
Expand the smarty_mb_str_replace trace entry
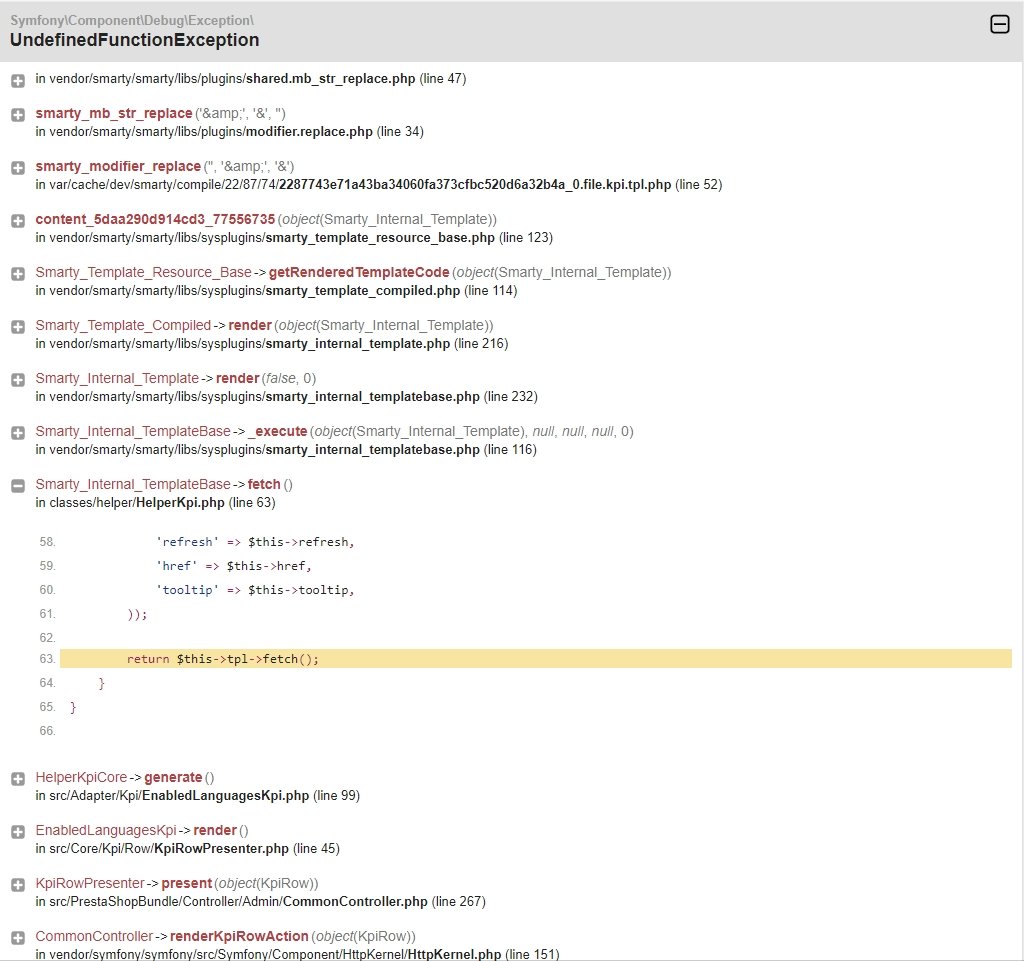[x=18, y=115]
